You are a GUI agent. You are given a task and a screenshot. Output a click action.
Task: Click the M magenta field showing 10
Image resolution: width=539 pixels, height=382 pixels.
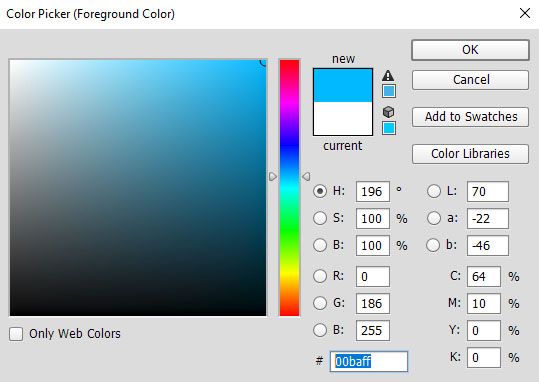484,303
